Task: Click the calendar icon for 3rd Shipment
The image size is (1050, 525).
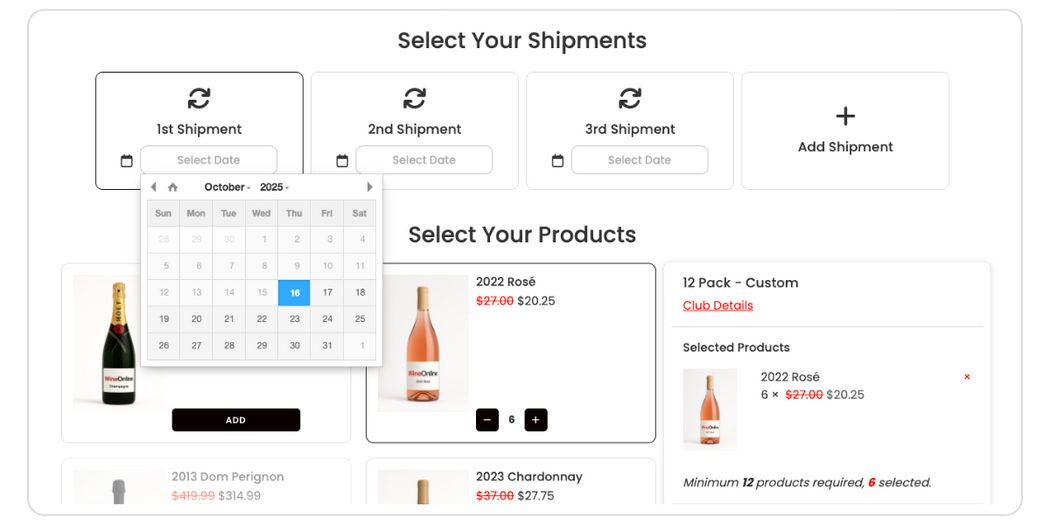Action: pos(557,161)
